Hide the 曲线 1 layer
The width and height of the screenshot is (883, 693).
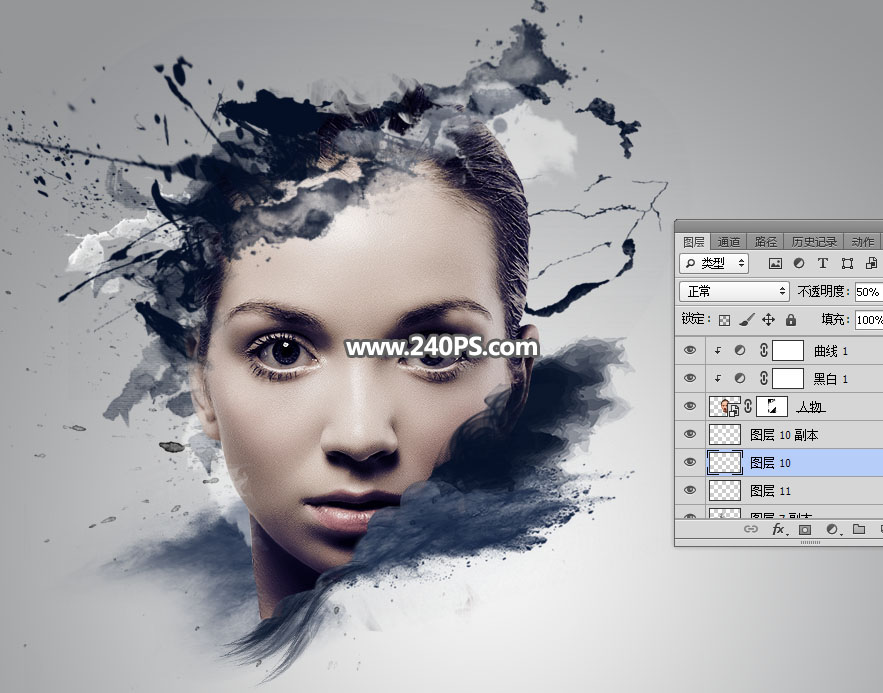point(689,350)
